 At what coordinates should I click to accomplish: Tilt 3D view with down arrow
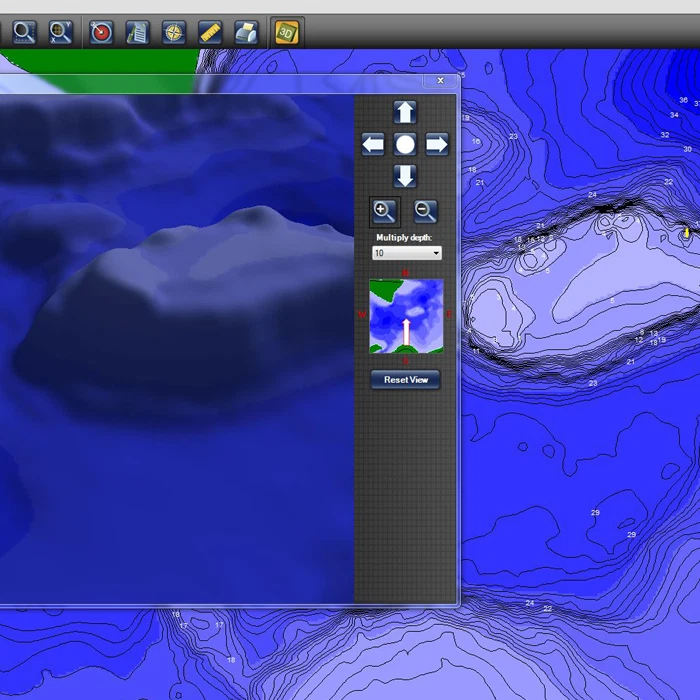click(x=405, y=177)
